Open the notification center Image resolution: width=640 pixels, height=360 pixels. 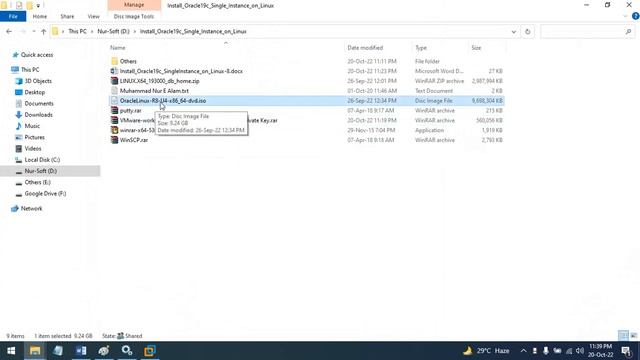coord(626,351)
